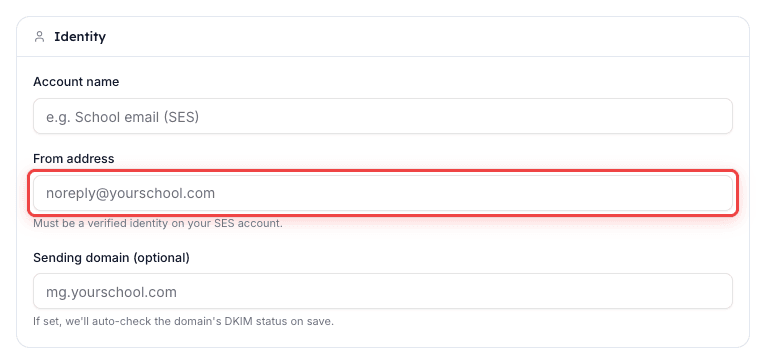Viewport: 766px width, 364px height.
Task: Click into the From address field
Action: 383,193
